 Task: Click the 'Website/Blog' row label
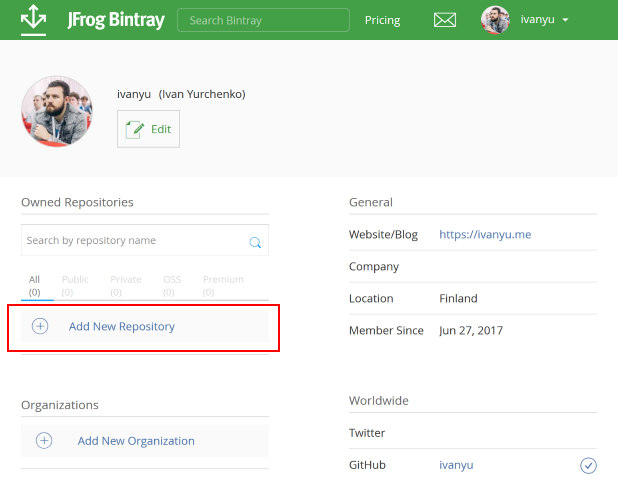pyautogui.click(x=383, y=234)
